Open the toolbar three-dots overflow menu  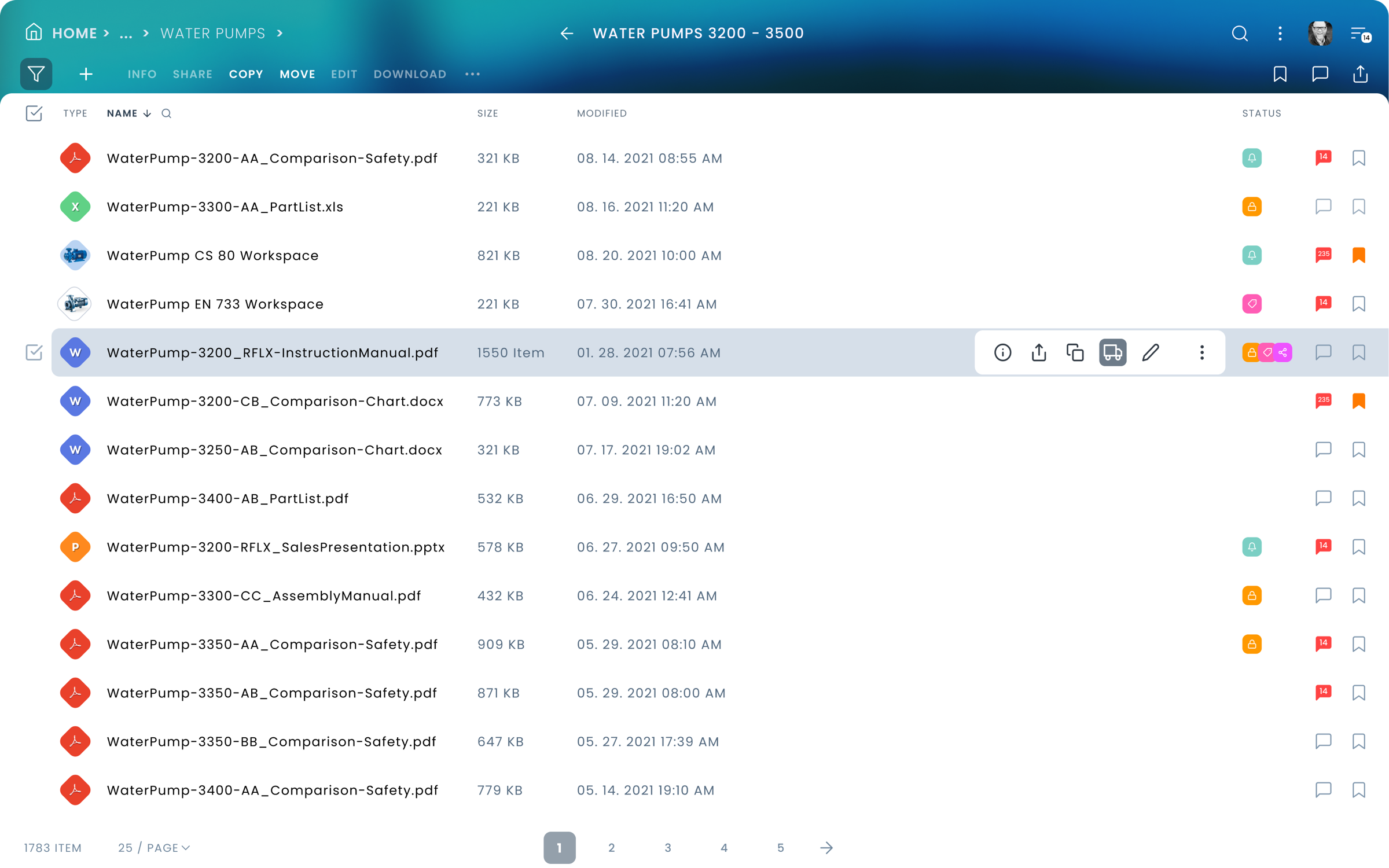(x=472, y=74)
